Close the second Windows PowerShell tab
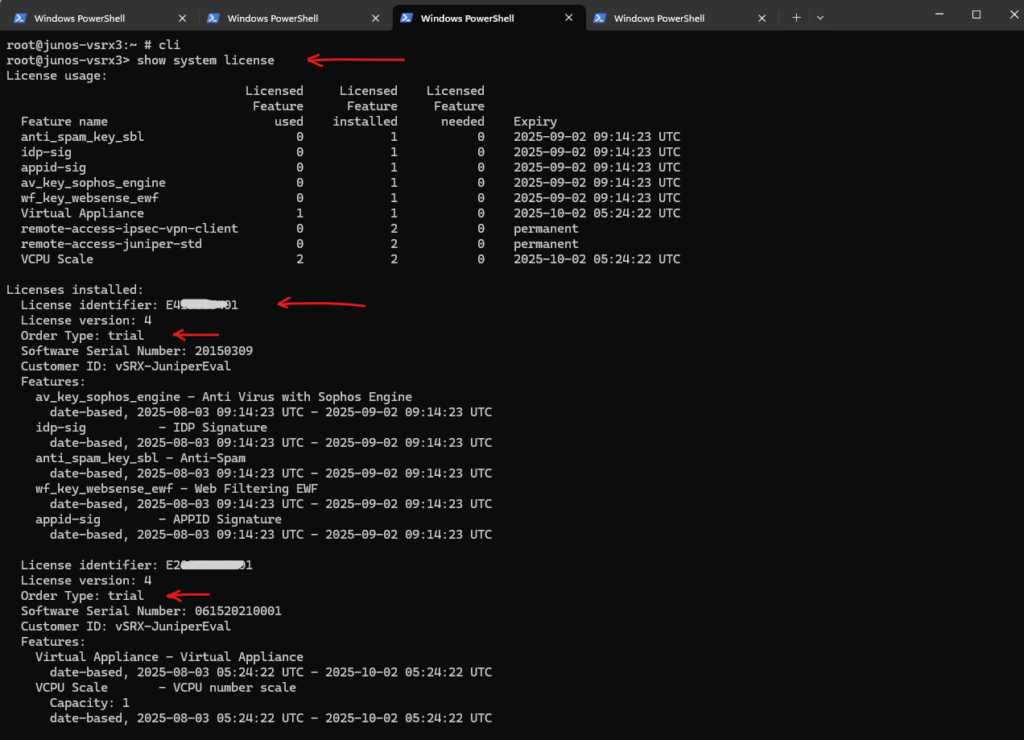Screen dimensions: 1024x740 tap(376, 18)
